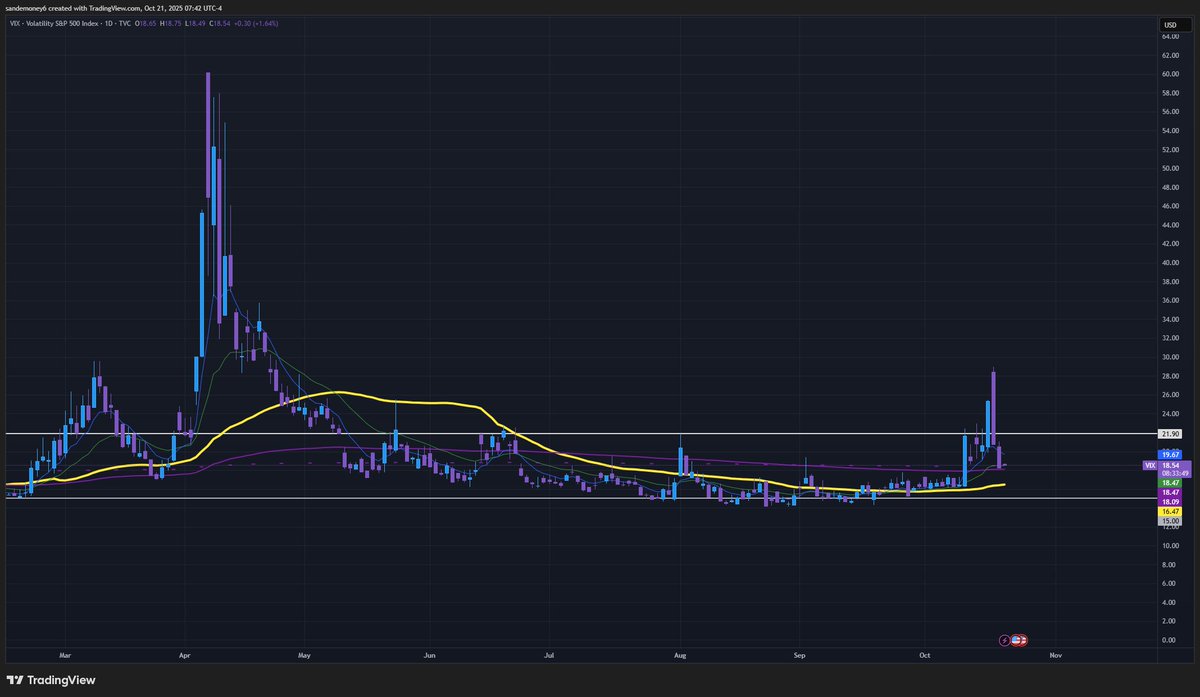Click the Nov label on the time axis
Screen dimensions: 1200x697
click(x=1054, y=655)
